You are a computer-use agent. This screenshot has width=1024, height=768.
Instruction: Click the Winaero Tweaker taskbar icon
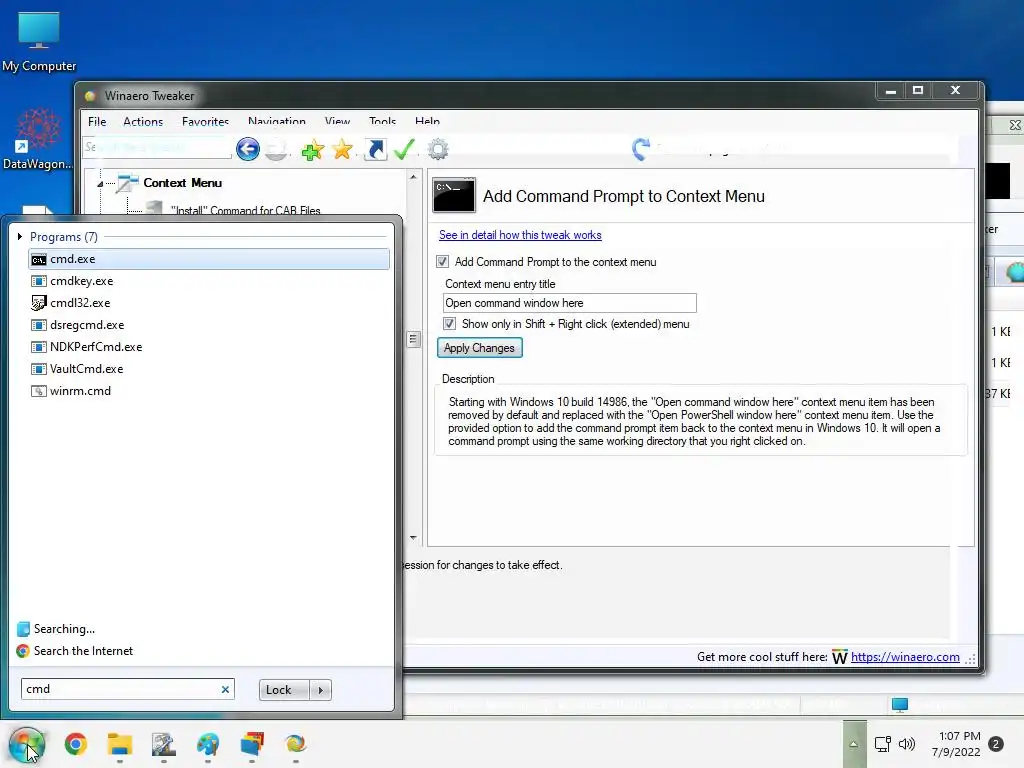(x=163, y=744)
